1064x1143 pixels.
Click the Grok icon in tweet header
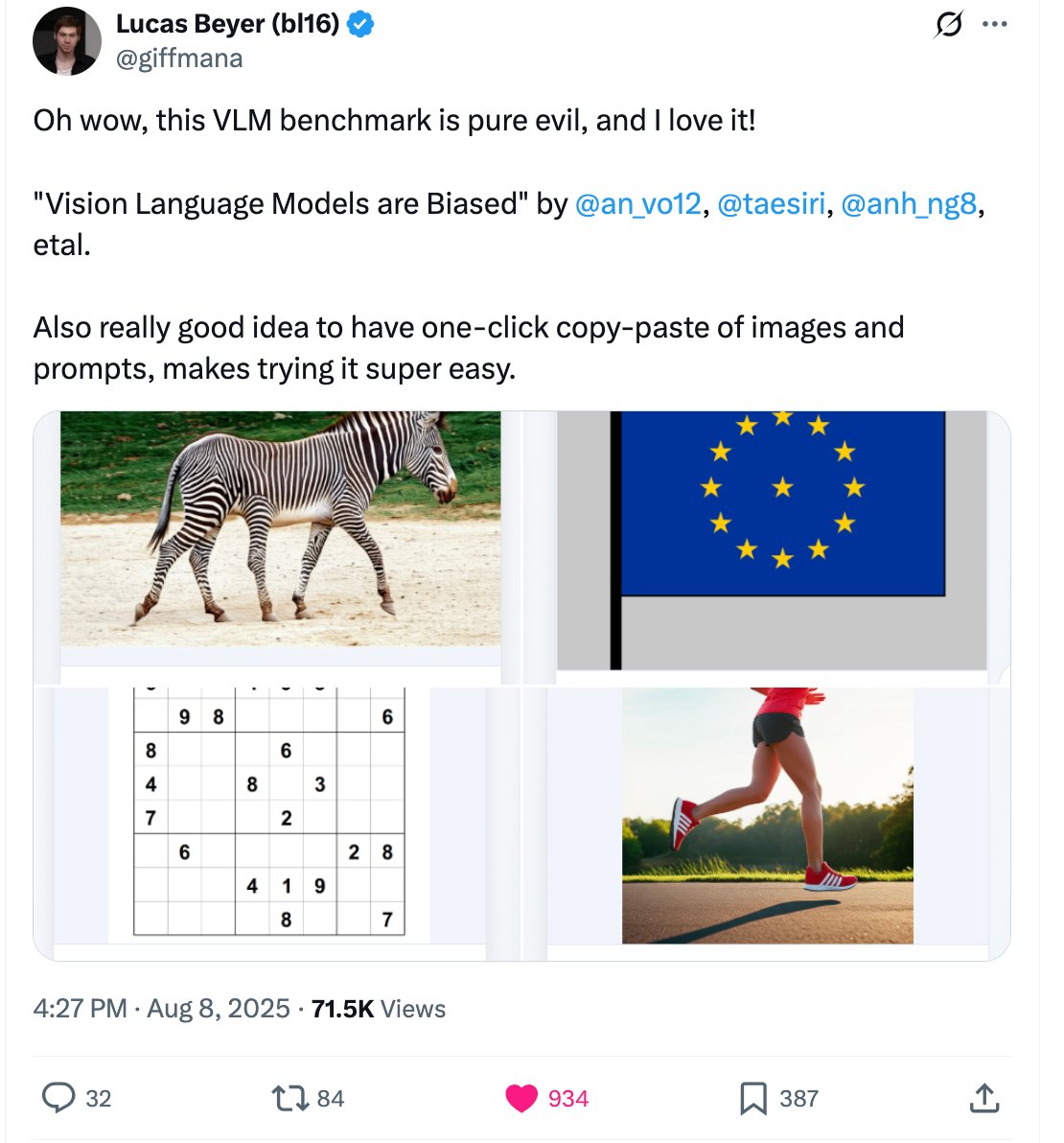[x=948, y=25]
